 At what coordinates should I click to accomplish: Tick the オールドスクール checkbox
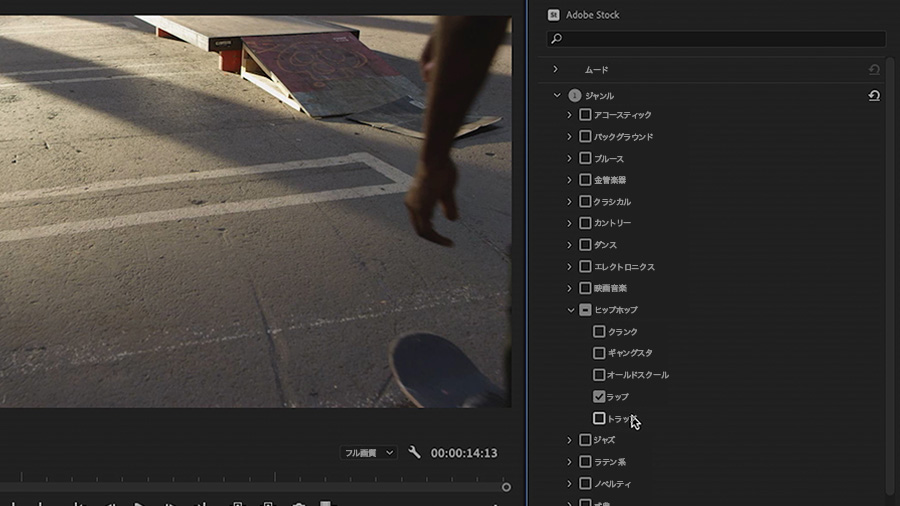(x=599, y=375)
